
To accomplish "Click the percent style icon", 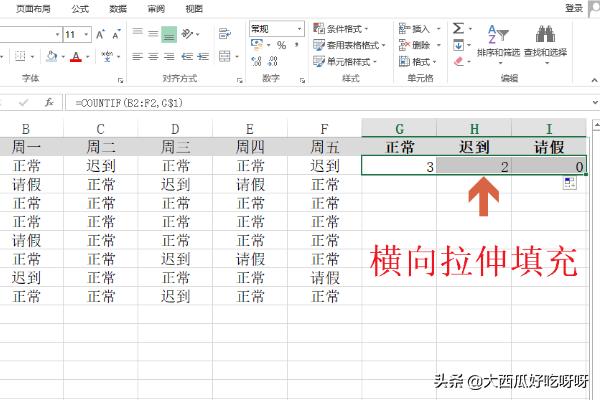I will (x=282, y=45).
